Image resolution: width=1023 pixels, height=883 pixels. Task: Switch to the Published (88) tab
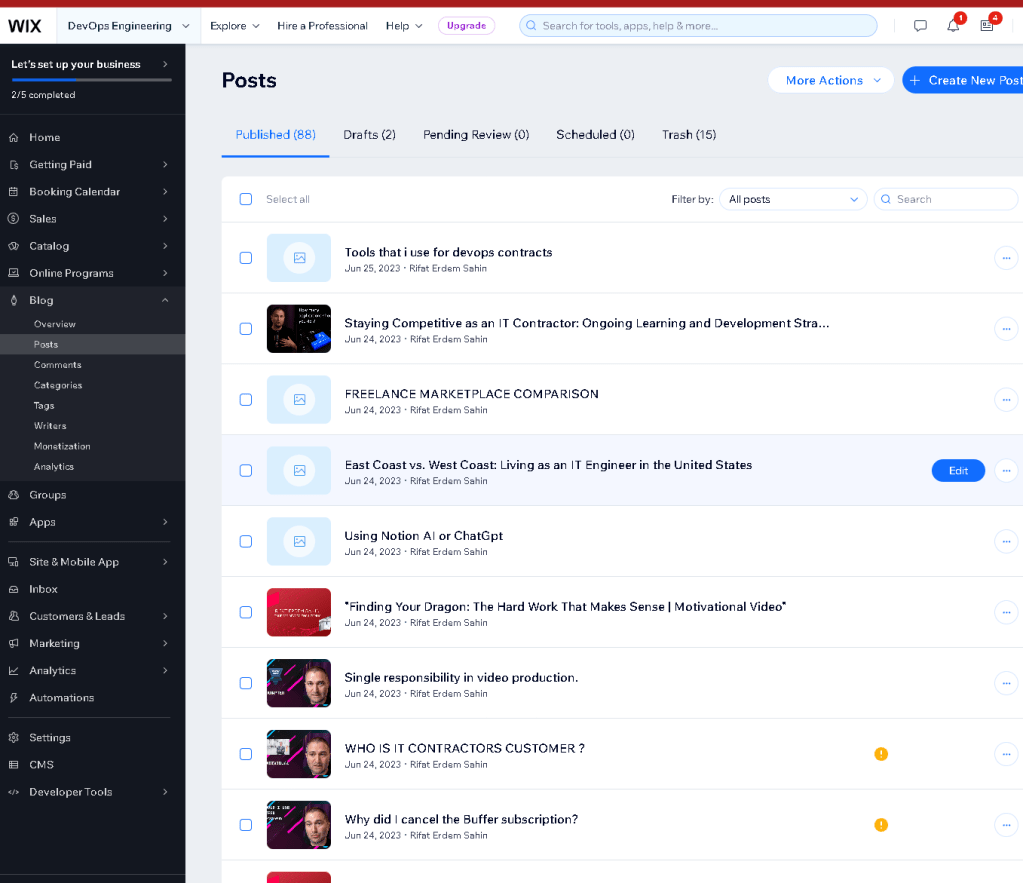point(275,134)
